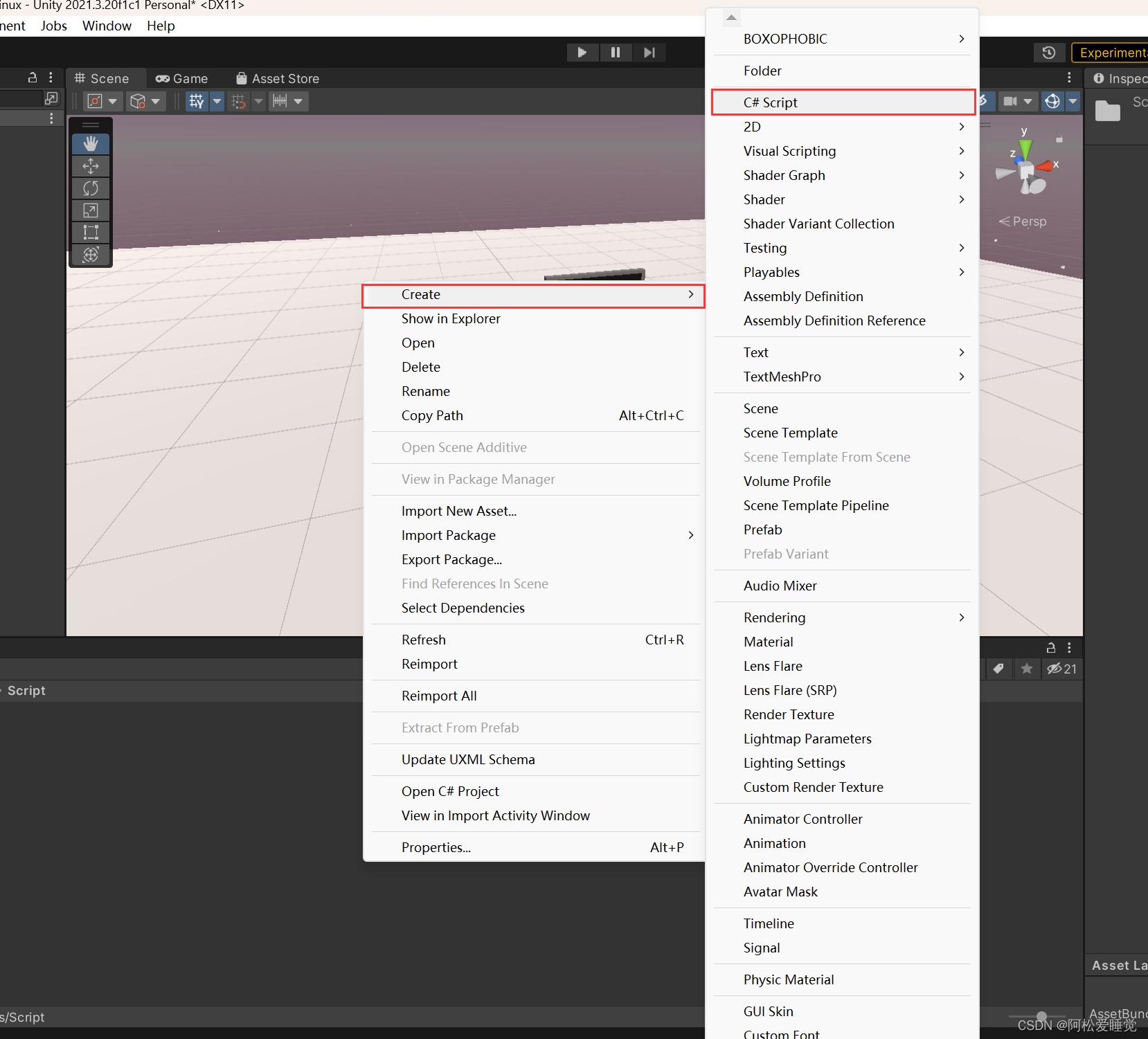Select the Move tool
This screenshot has height=1039, width=1148.
[x=91, y=166]
